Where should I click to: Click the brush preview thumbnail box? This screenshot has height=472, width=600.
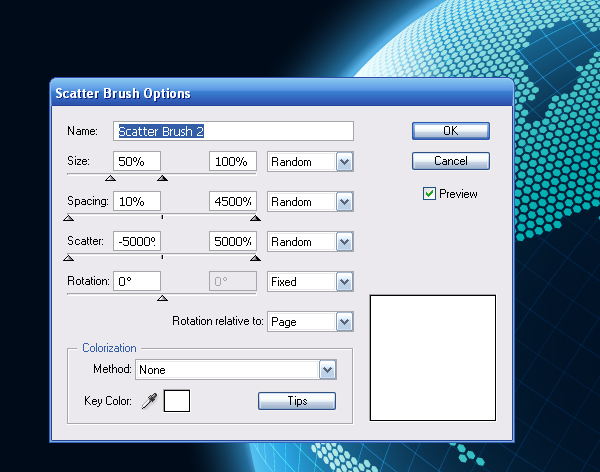433,358
